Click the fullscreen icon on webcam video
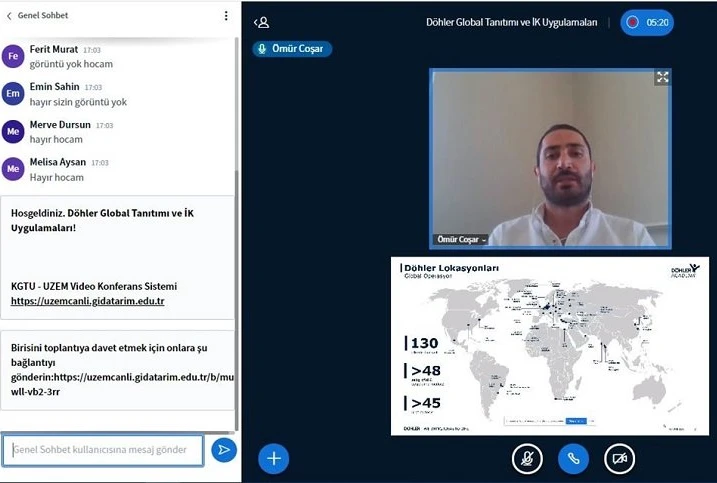 pyautogui.click(x=661, y=77)
